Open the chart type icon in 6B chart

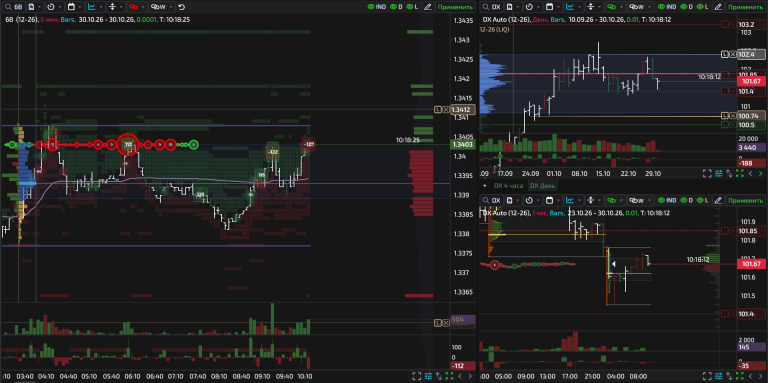coord(92,7)
